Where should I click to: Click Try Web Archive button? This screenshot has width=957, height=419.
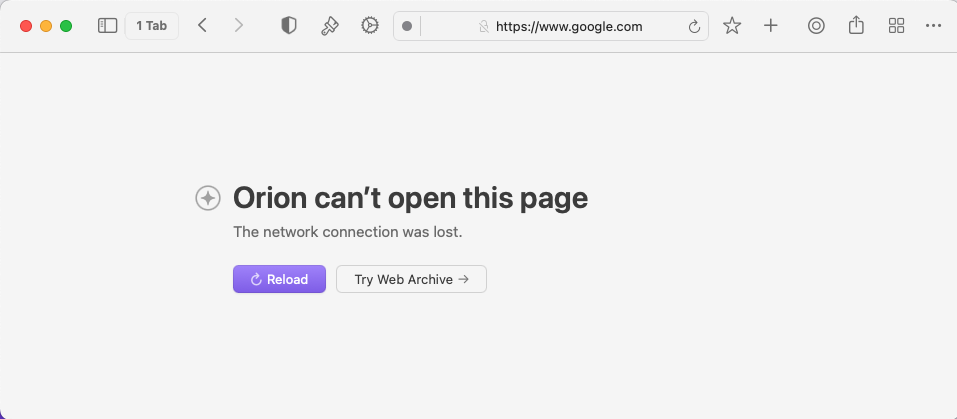411,279
